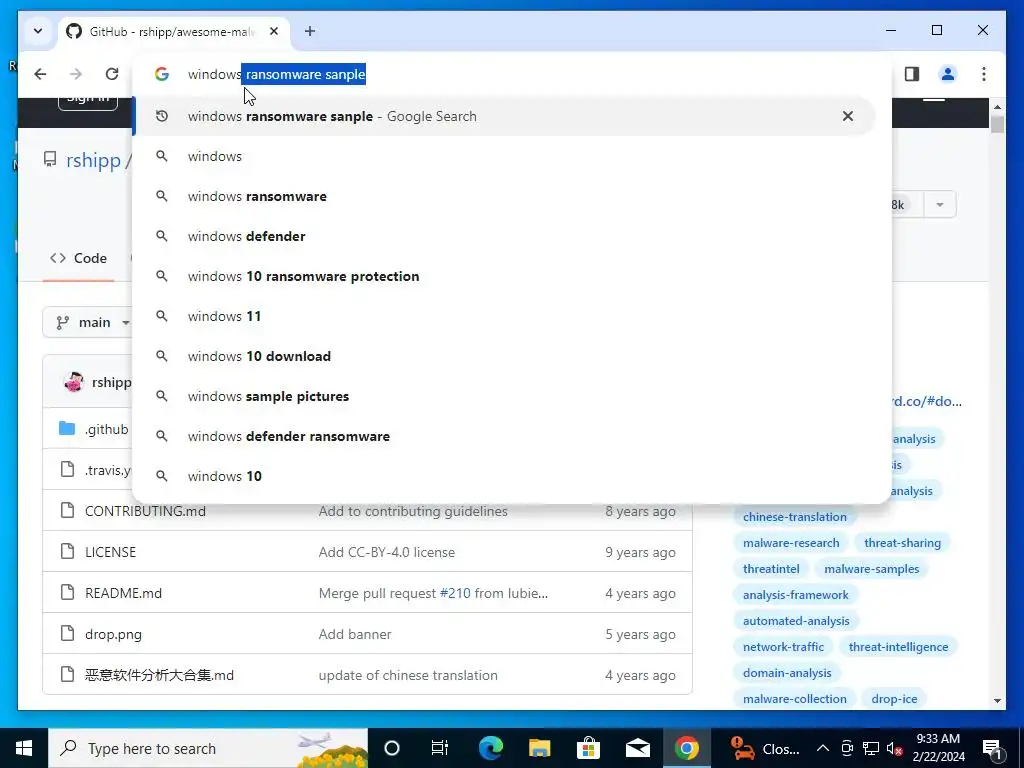Open the Mail app from the taskbar
Screen dimensions: 1024x768
pyautogui.click(x=637, y=748)
